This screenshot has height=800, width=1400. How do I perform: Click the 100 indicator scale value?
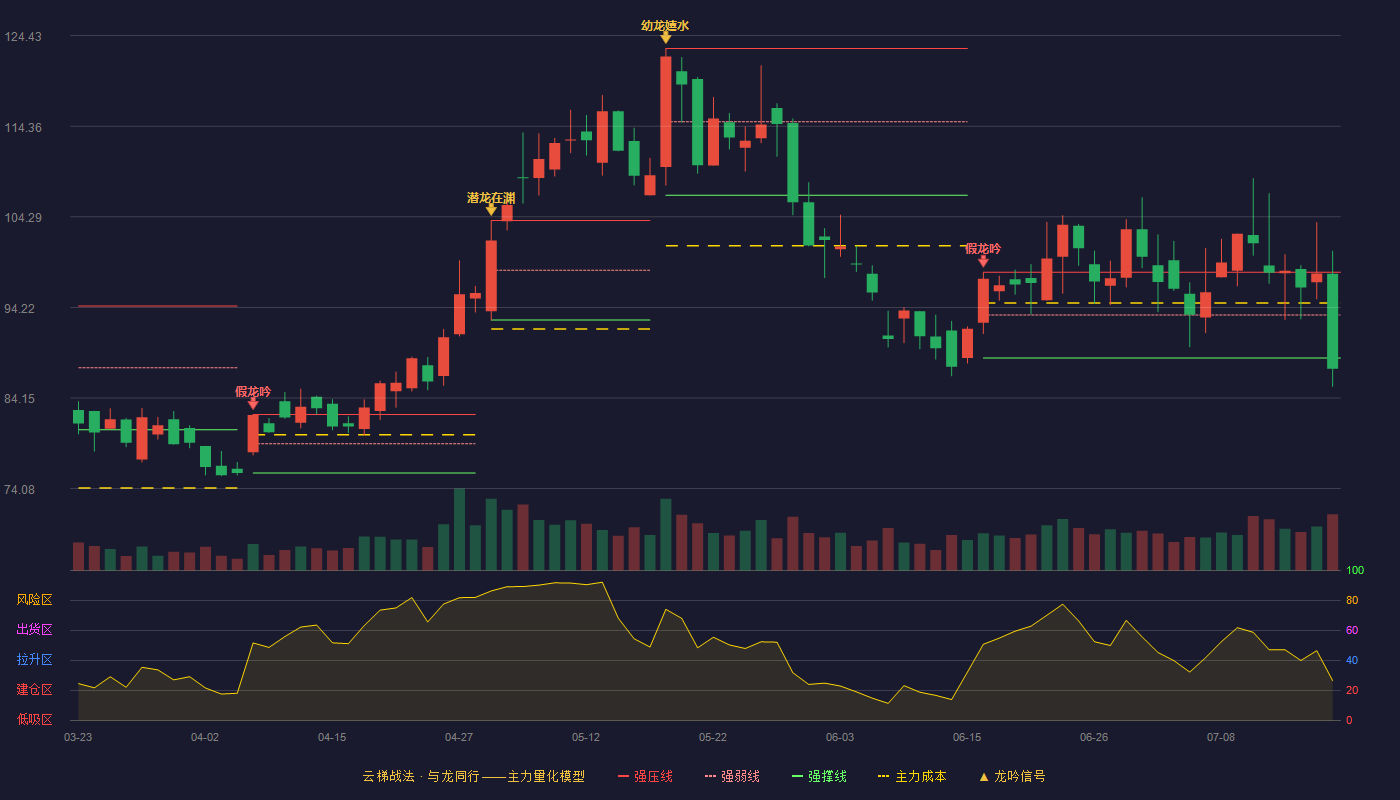pos(1355,571)
